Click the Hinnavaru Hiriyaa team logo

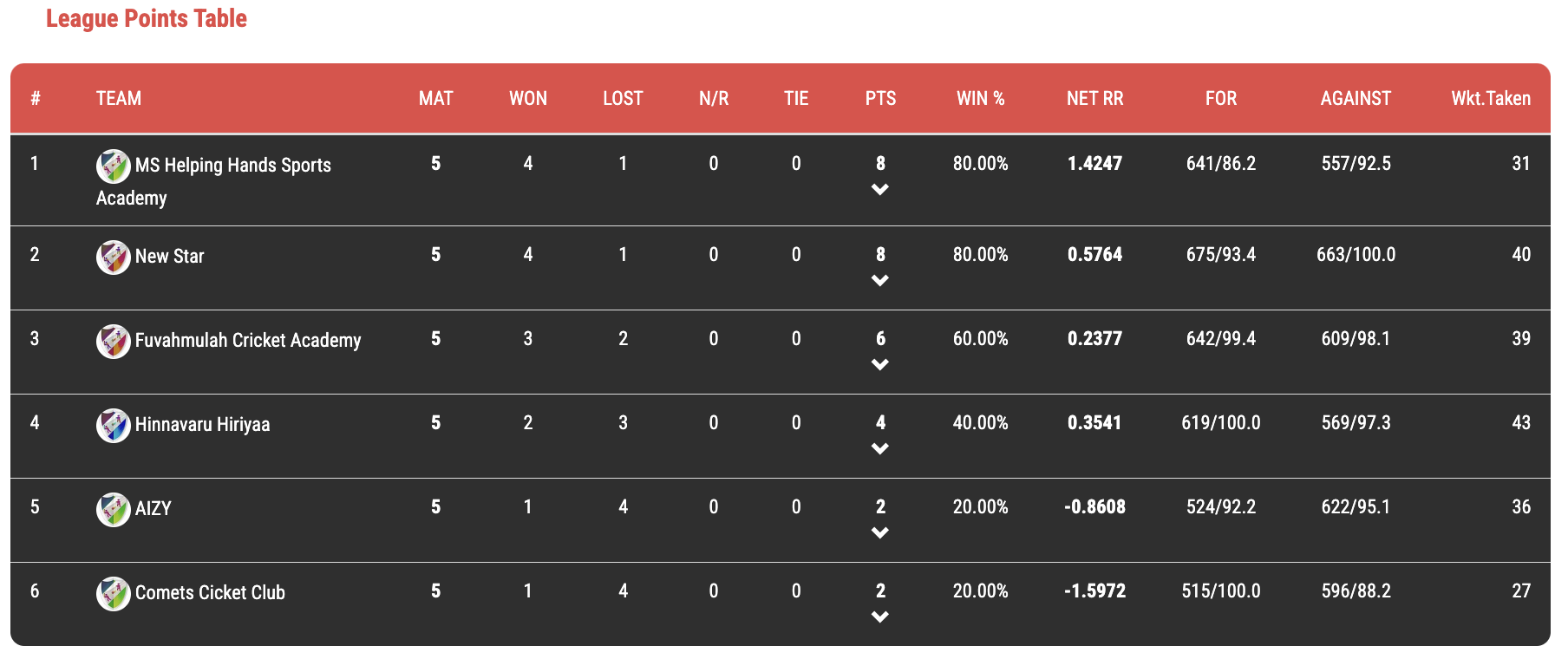[114, 426]
